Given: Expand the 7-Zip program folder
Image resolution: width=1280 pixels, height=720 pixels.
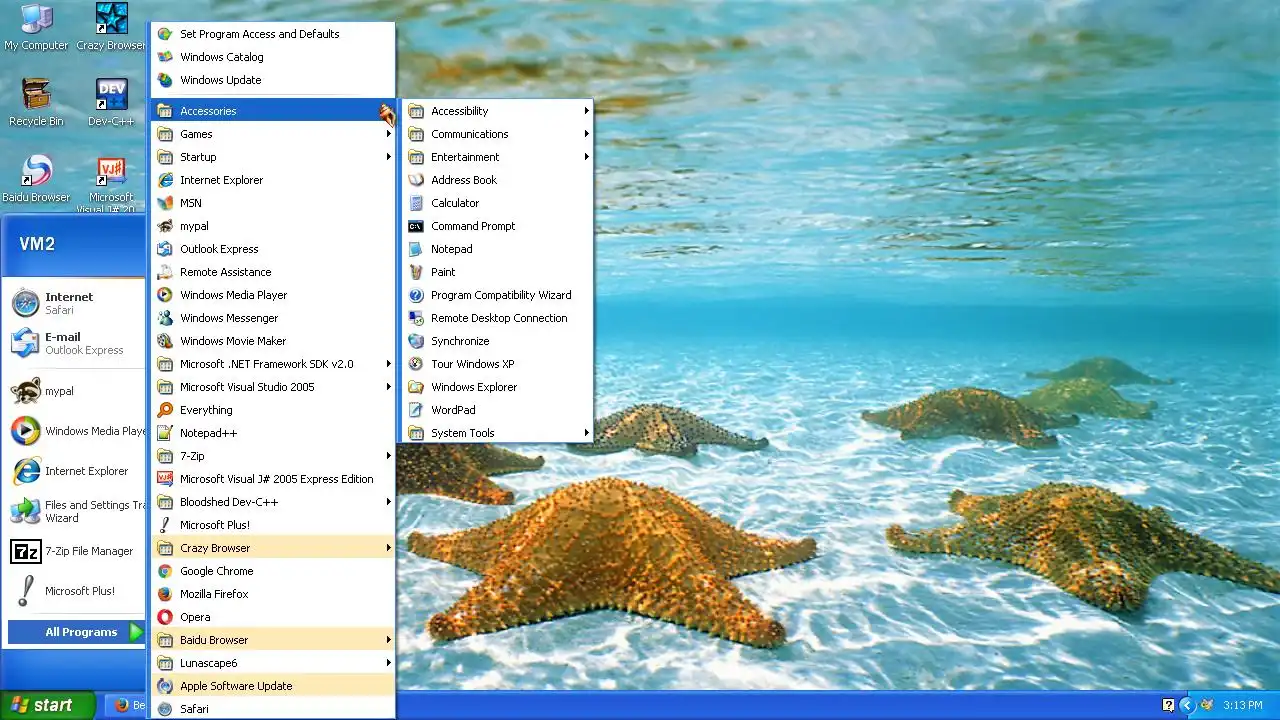Looking at the screenshot, I should click(x=273, y=456).
